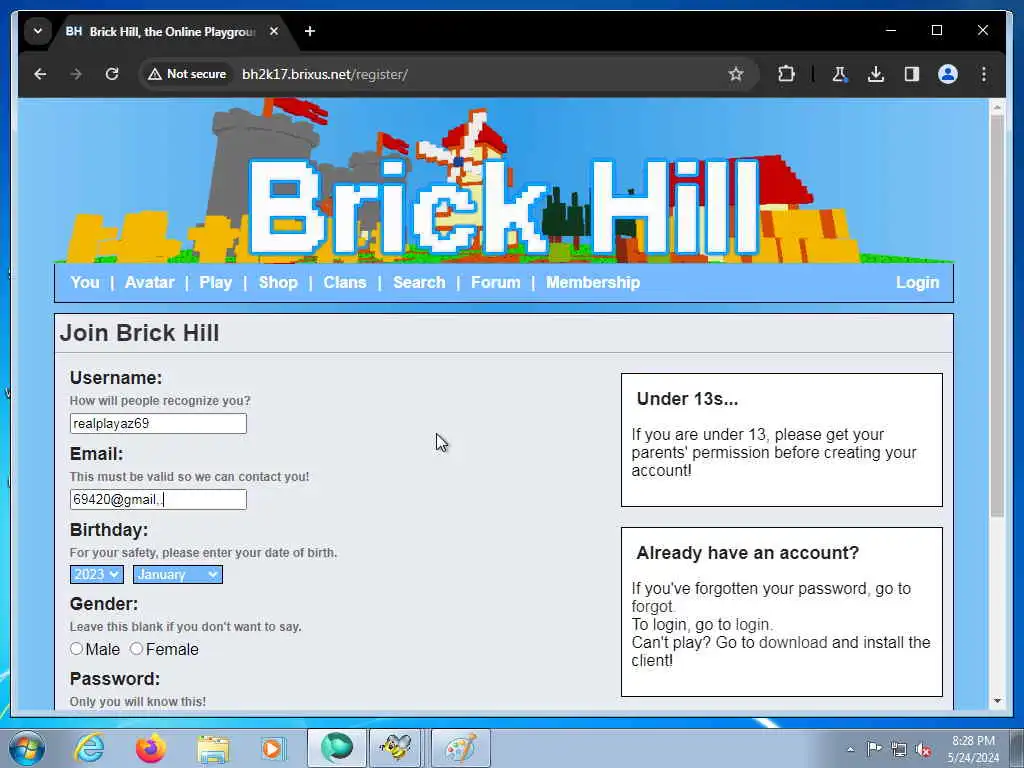Switch to the bee application taskbar icon

point(396,748)
